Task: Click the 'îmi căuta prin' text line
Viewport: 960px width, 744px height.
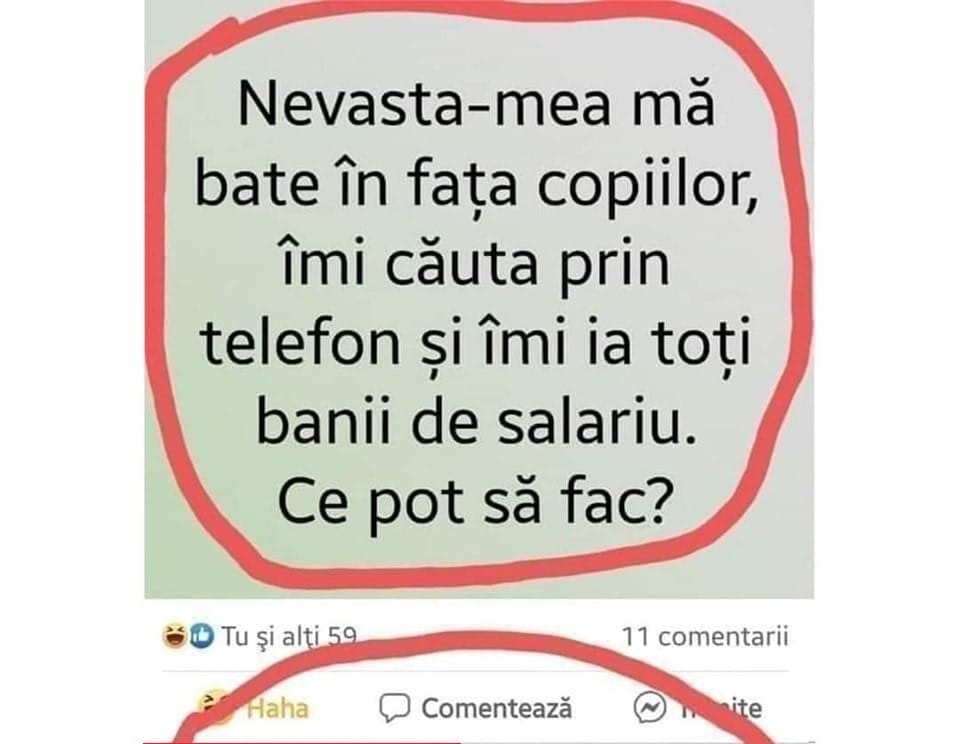Action: (475, 264)
